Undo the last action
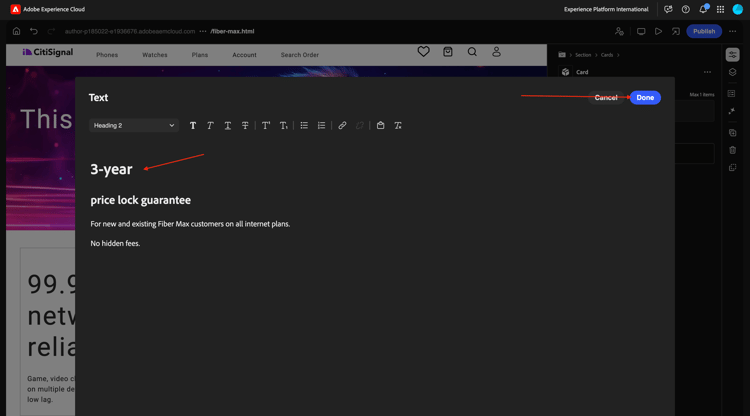The width and height of the screenshot is (750, 416). point(33,31)
